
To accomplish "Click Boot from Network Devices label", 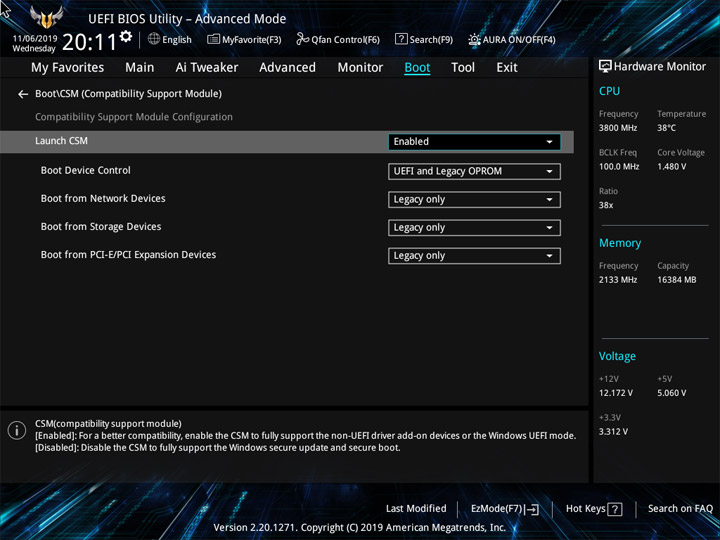I will pyautogui.click(x=103, y=198).
